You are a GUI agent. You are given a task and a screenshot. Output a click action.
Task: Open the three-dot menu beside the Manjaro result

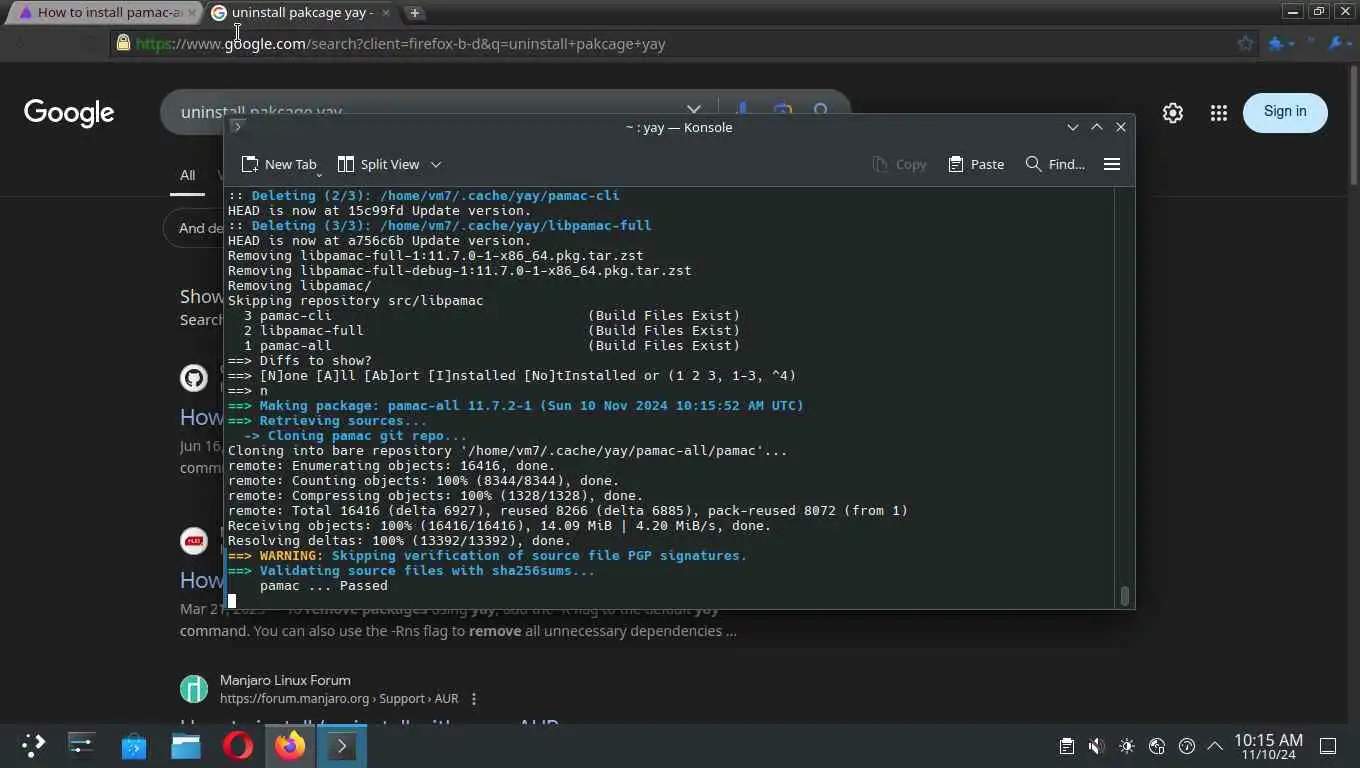(x=474, y=699)
